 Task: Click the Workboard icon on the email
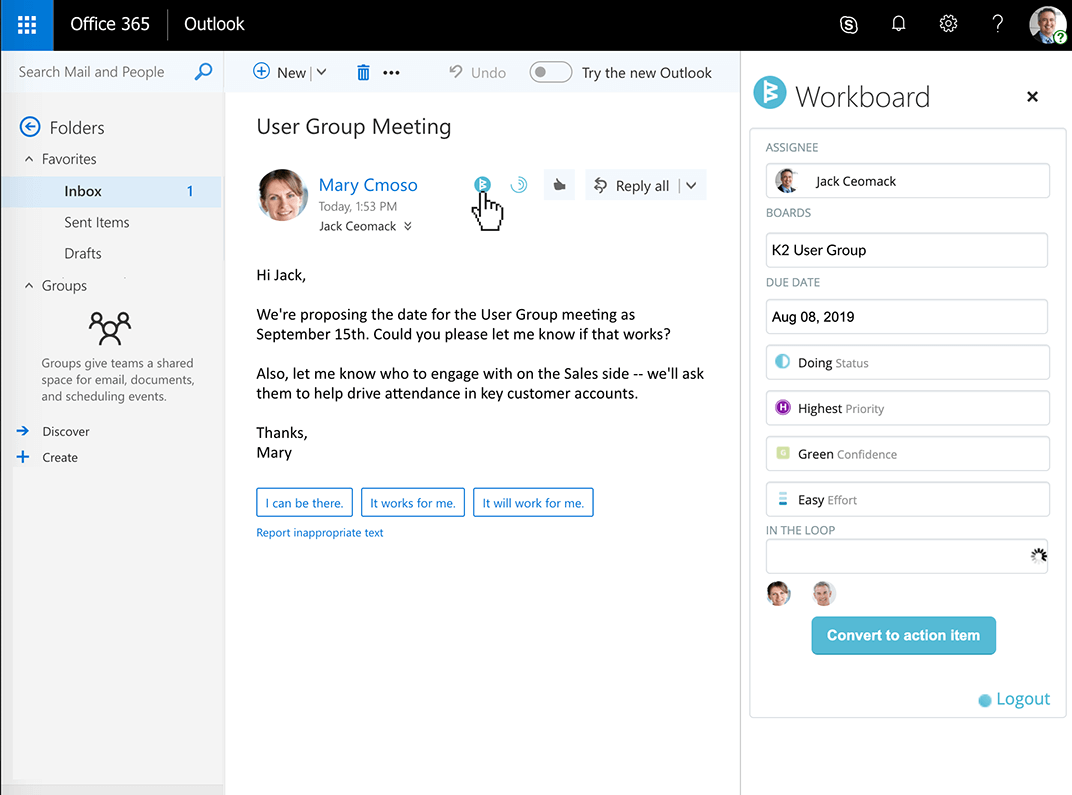pyautogui.click(x=482, y=184)
